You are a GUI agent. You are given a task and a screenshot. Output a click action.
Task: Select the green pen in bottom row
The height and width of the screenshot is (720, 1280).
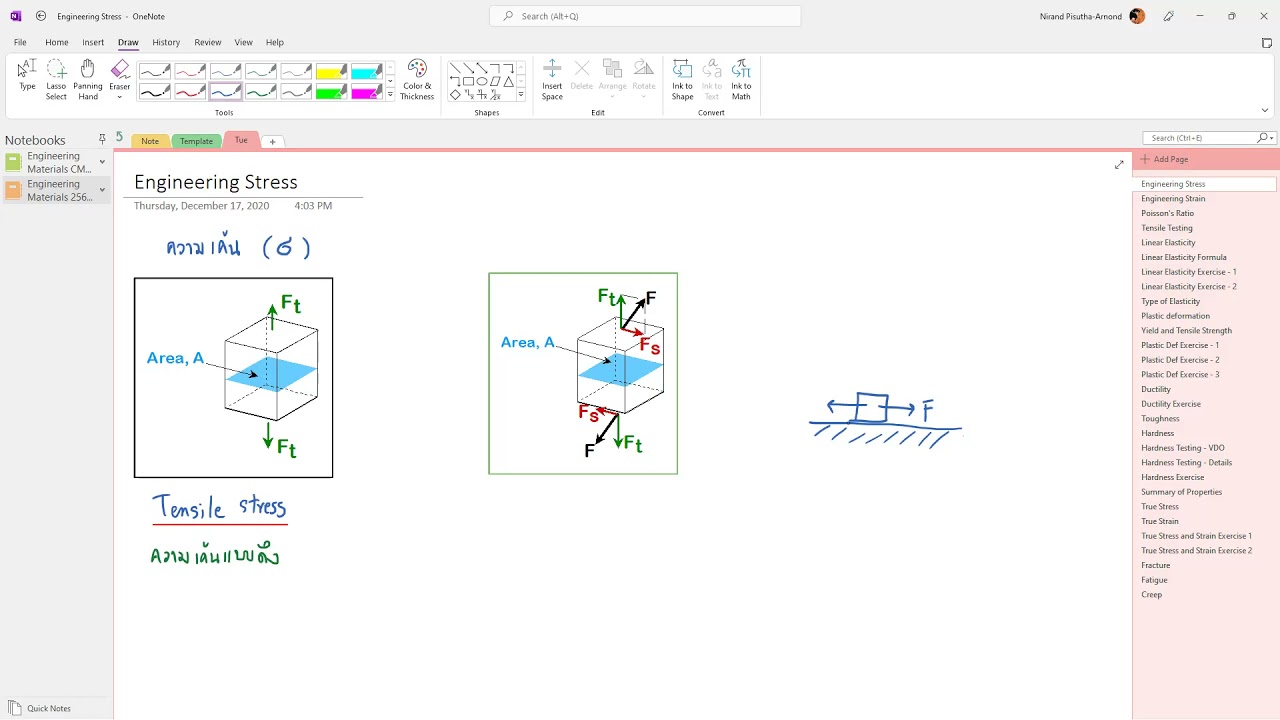[x=260, y=92]
